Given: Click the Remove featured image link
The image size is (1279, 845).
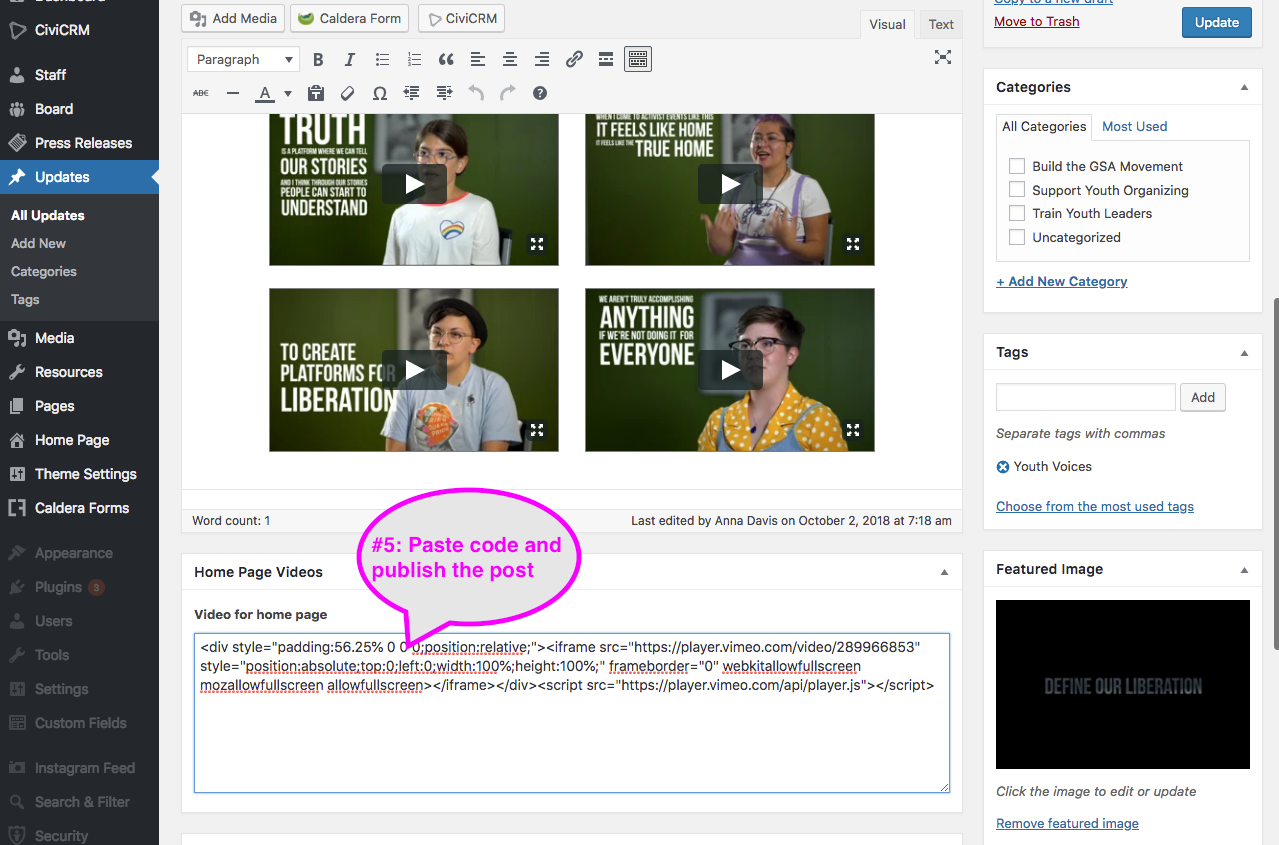Looking at the screenshot, I should click(1067, 824).
